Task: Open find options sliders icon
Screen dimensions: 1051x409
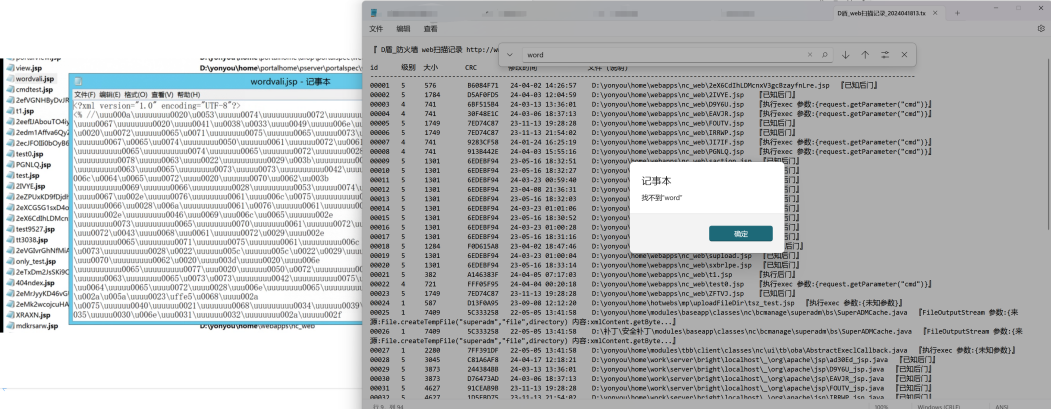Action: (x=885, y=54)
